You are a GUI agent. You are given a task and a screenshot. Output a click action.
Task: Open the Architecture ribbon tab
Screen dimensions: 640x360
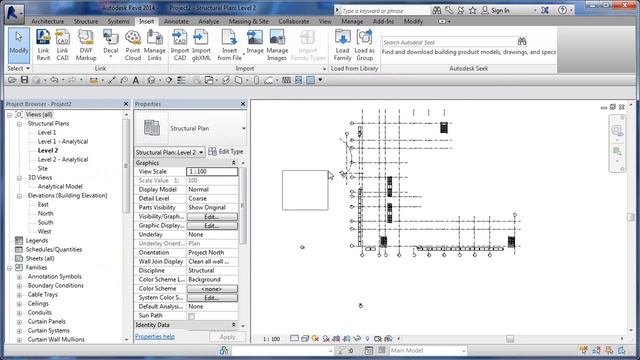pyautogui.click(x=48, y=21)
